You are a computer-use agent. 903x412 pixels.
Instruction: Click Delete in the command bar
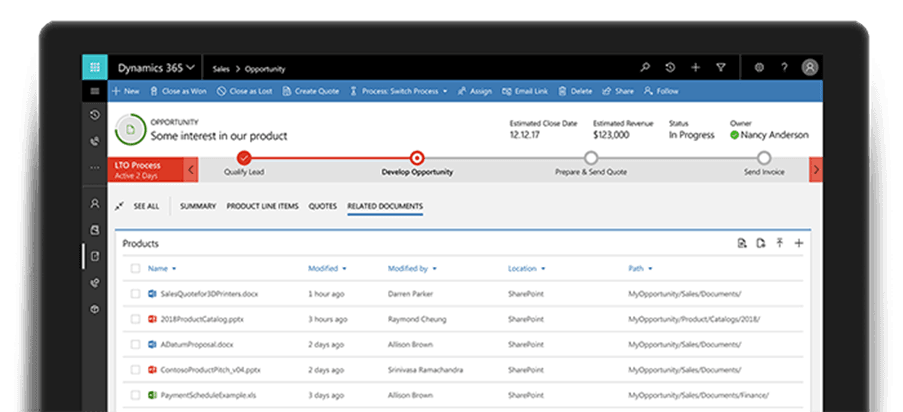tap(575, 91)
